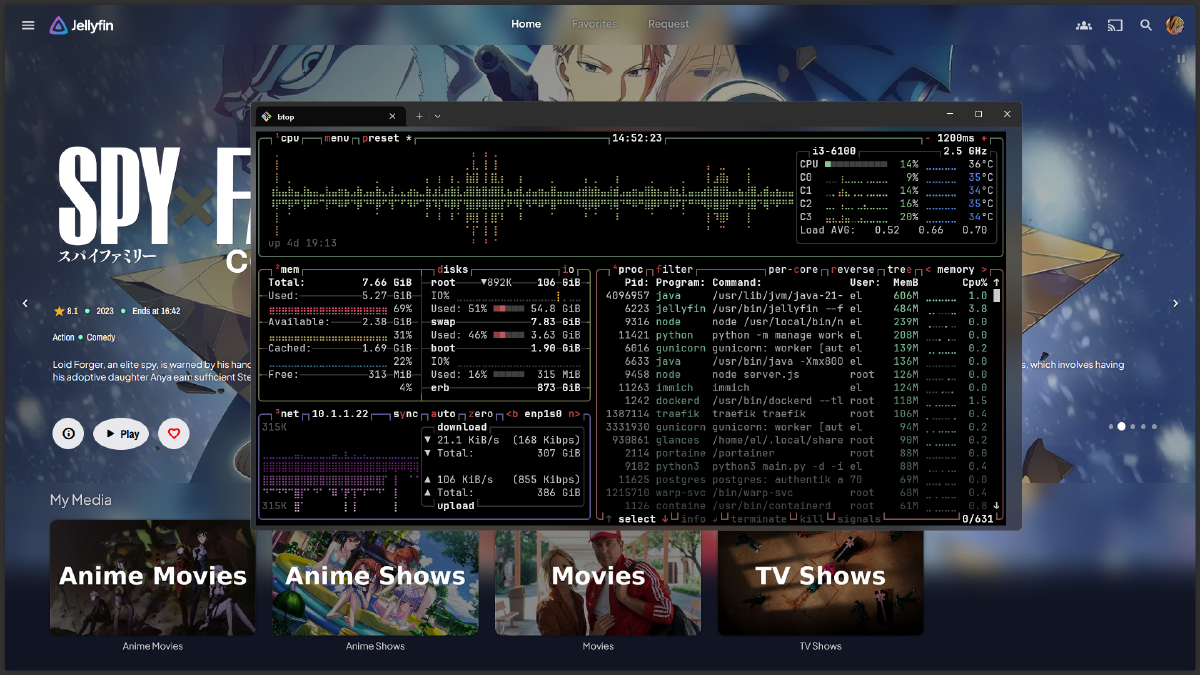Open the Request tab
Image resolution: width=1200 pixels, height=675 pixels.
pos(668,24)
